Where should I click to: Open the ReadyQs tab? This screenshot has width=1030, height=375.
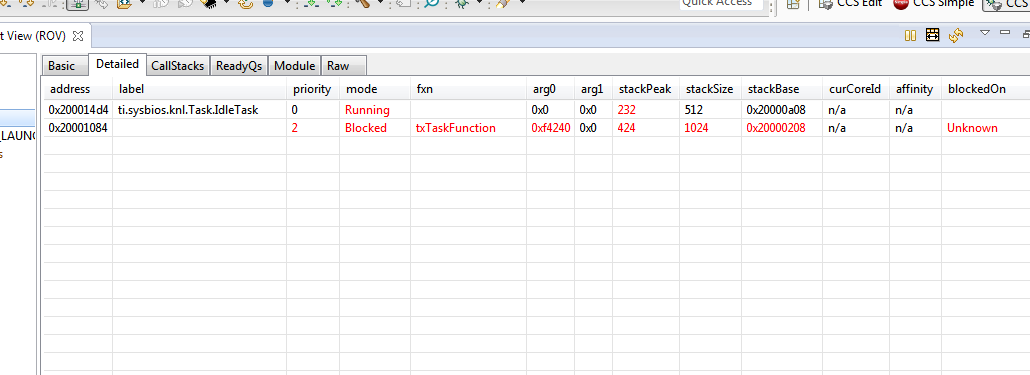coord(239,66)
